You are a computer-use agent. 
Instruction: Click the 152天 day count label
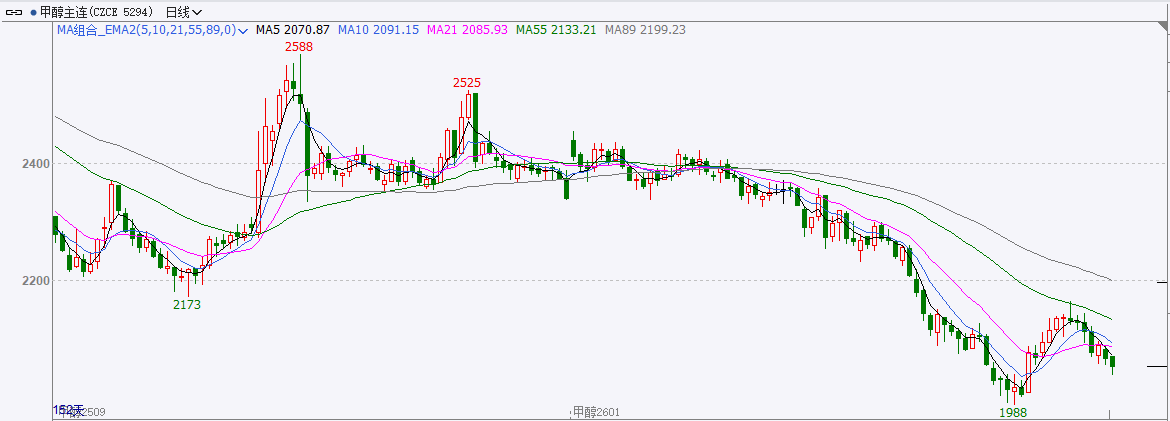(68, 410)
